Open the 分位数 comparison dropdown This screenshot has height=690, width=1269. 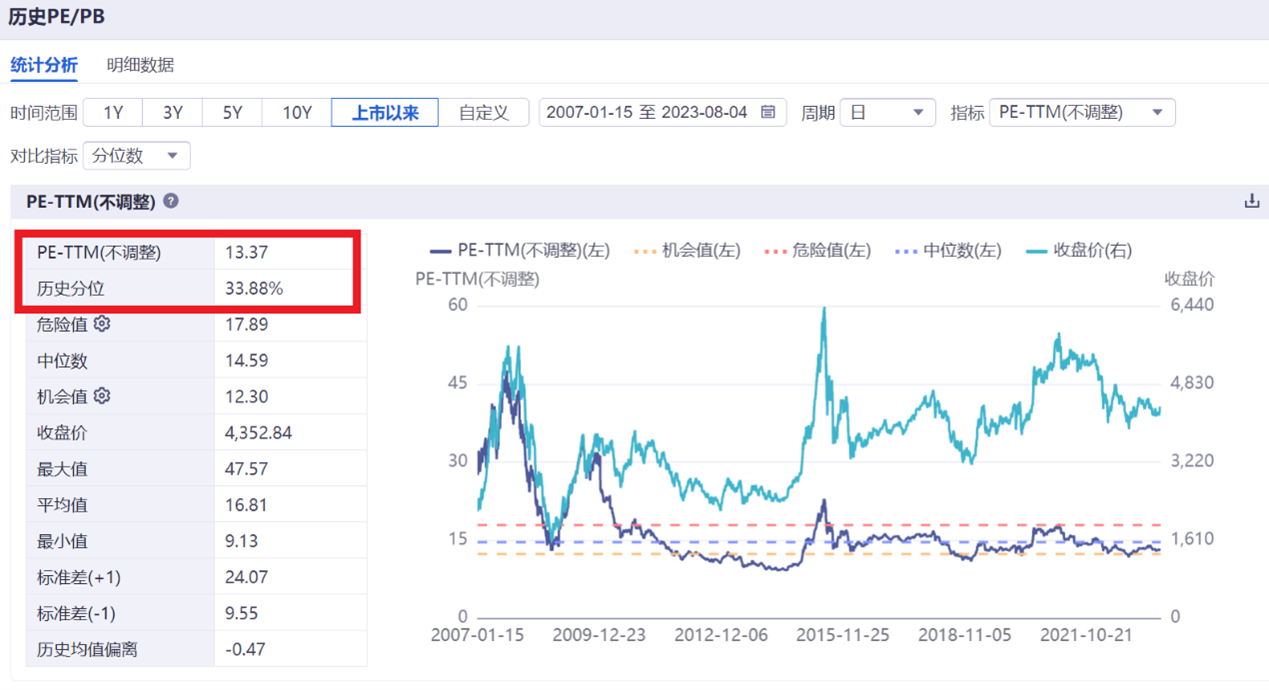coord(136,156)
